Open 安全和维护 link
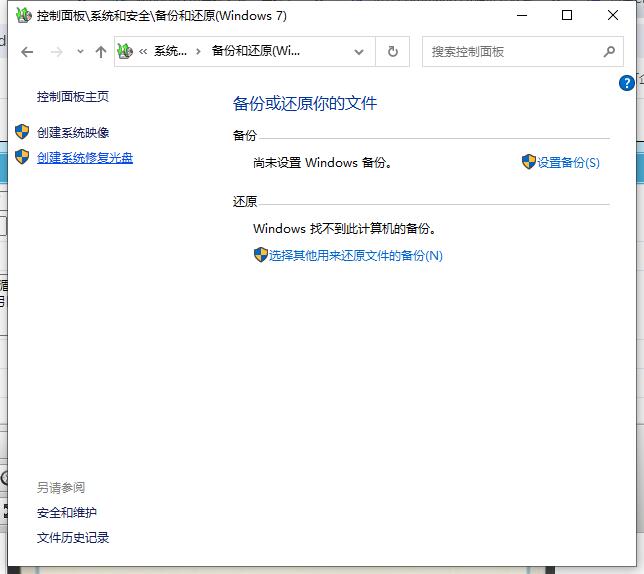 click(67, 513)
